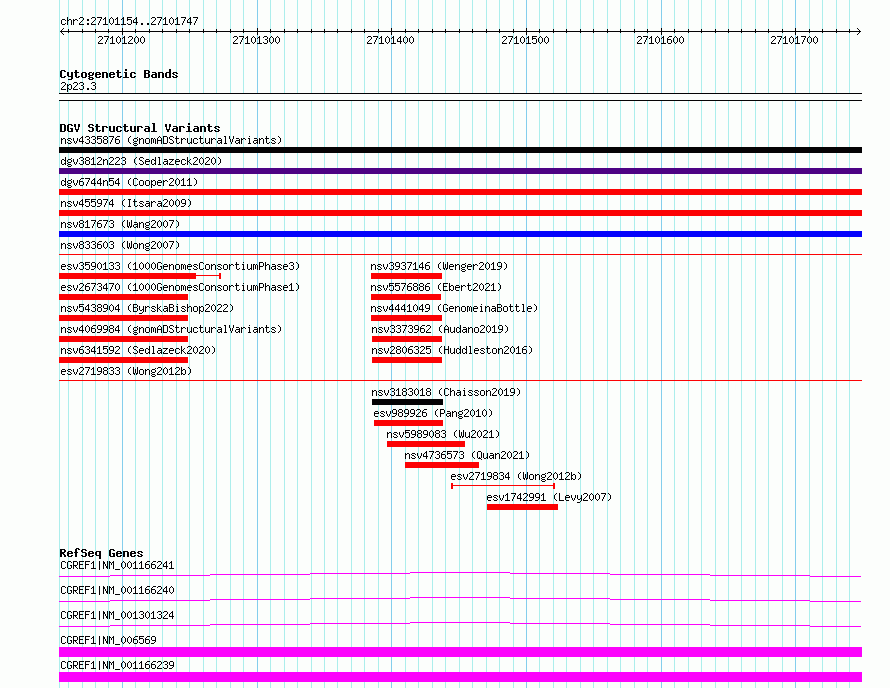Viewport: 890px width, 688px height.
Task: Open dgv3812n223 (Sedlazeck2020) variant label
Action: coord(141,161)
